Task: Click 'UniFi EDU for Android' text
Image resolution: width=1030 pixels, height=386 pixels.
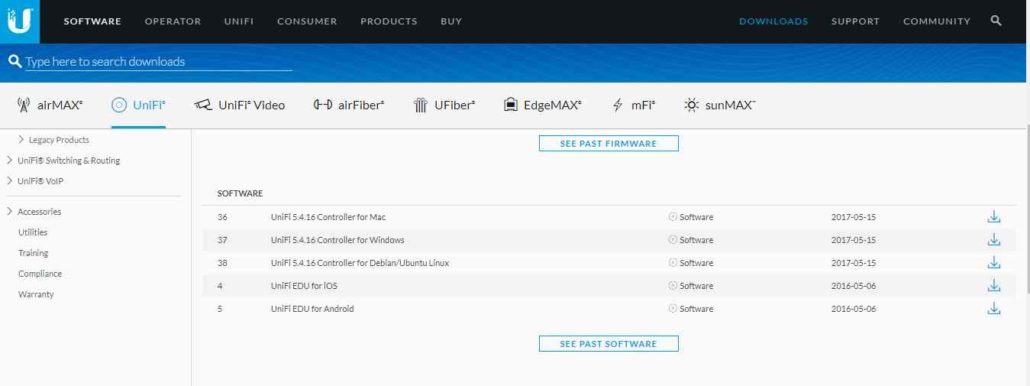Action: click(x=312, y=309)
